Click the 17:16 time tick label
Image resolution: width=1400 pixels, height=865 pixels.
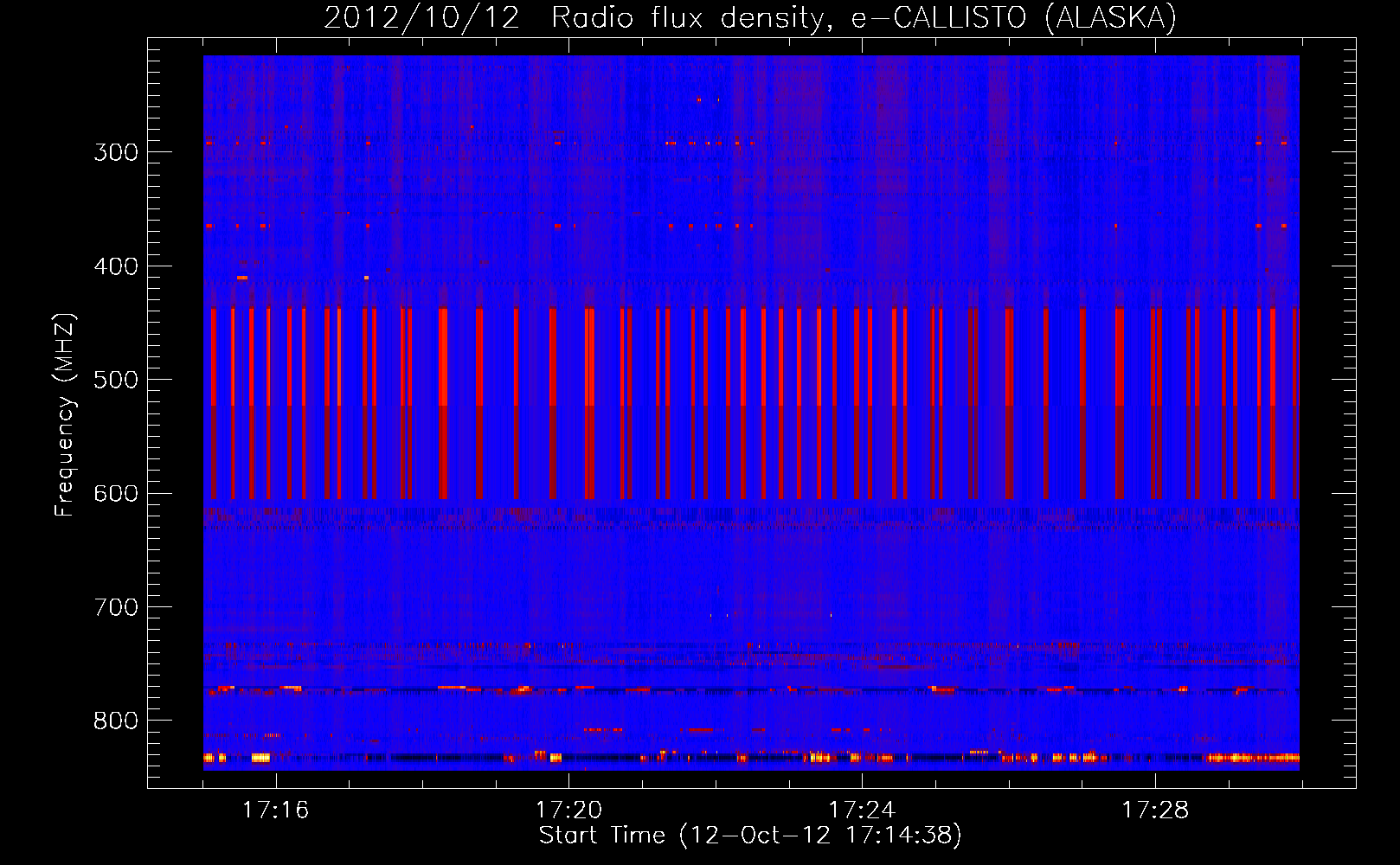(x=275, y=811)
